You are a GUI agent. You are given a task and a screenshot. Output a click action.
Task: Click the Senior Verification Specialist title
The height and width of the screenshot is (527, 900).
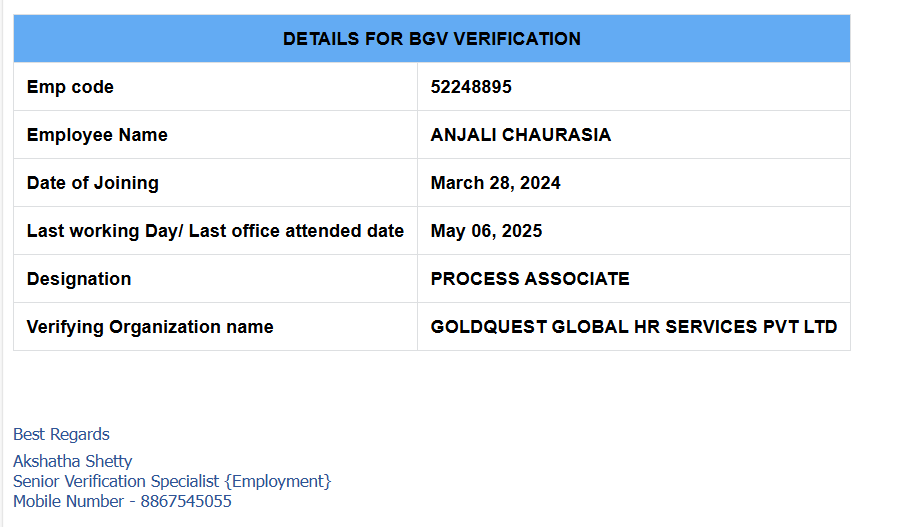[x=116, y=481]
